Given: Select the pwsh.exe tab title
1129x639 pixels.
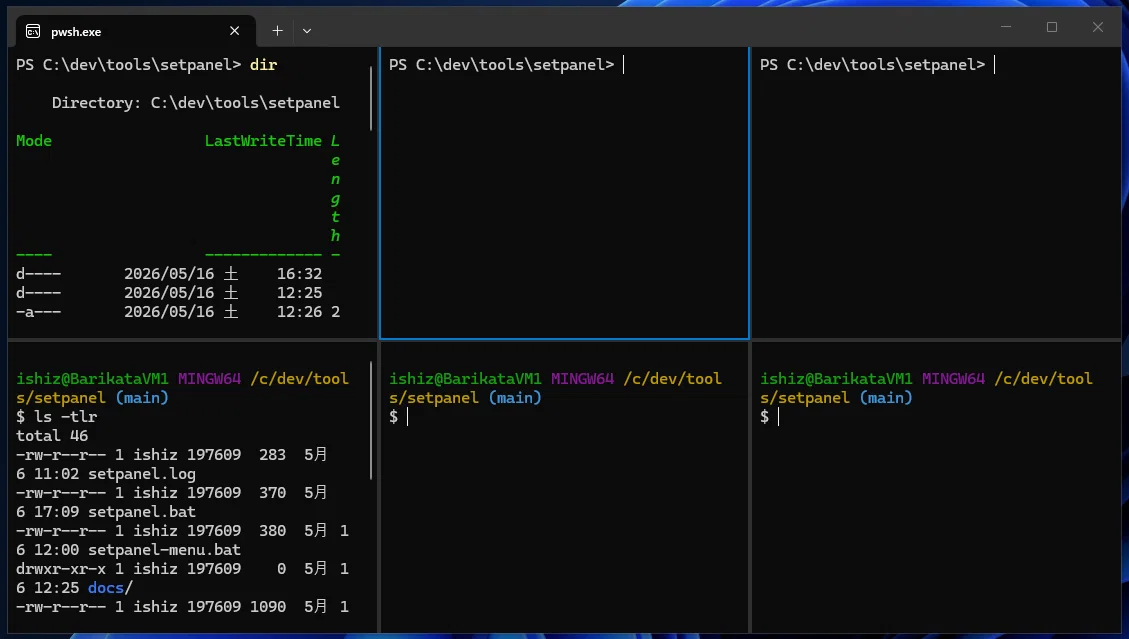Looking at the screenshot, I should (76, 32).
